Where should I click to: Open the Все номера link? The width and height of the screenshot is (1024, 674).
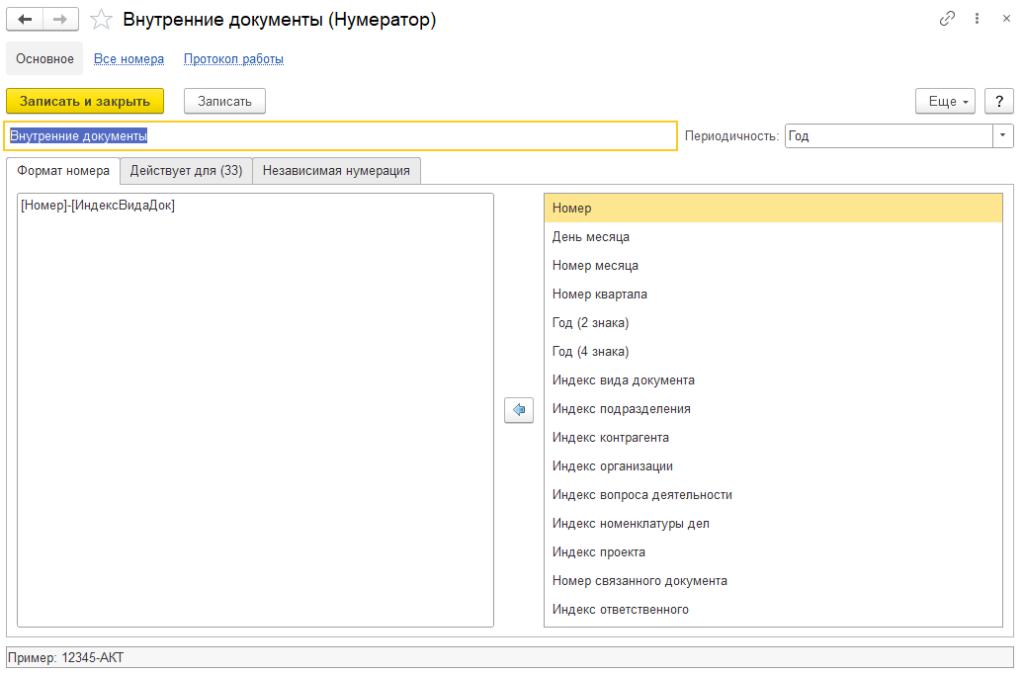point(129,59)
